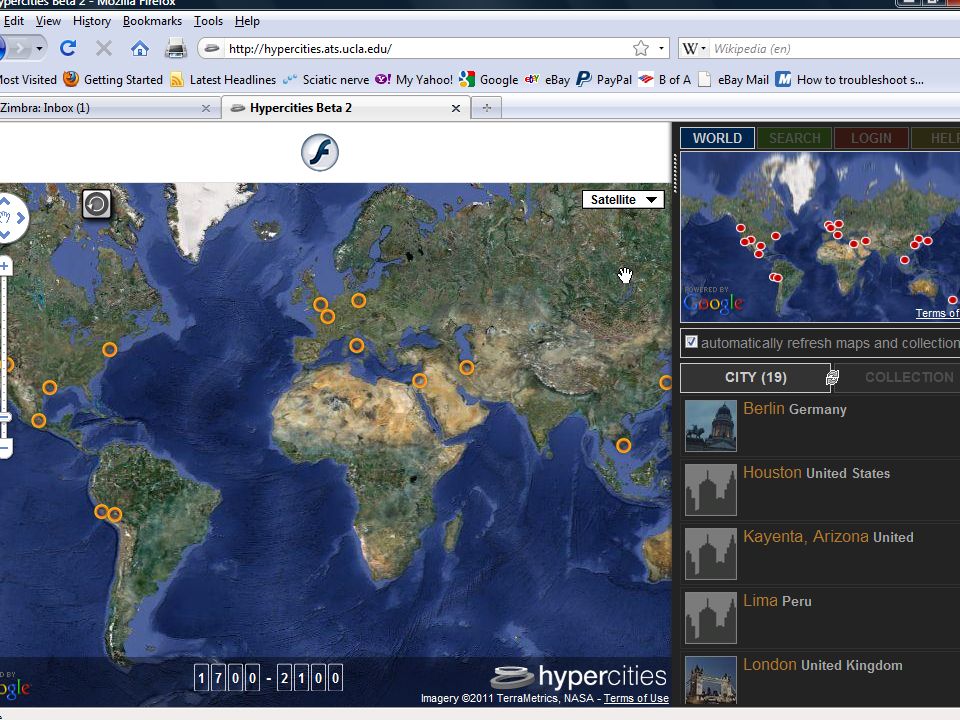The height and width of the screenshot is (720, 960).
Task: Close the Zimbra: Inbox tab
Action: pos(206,108)
